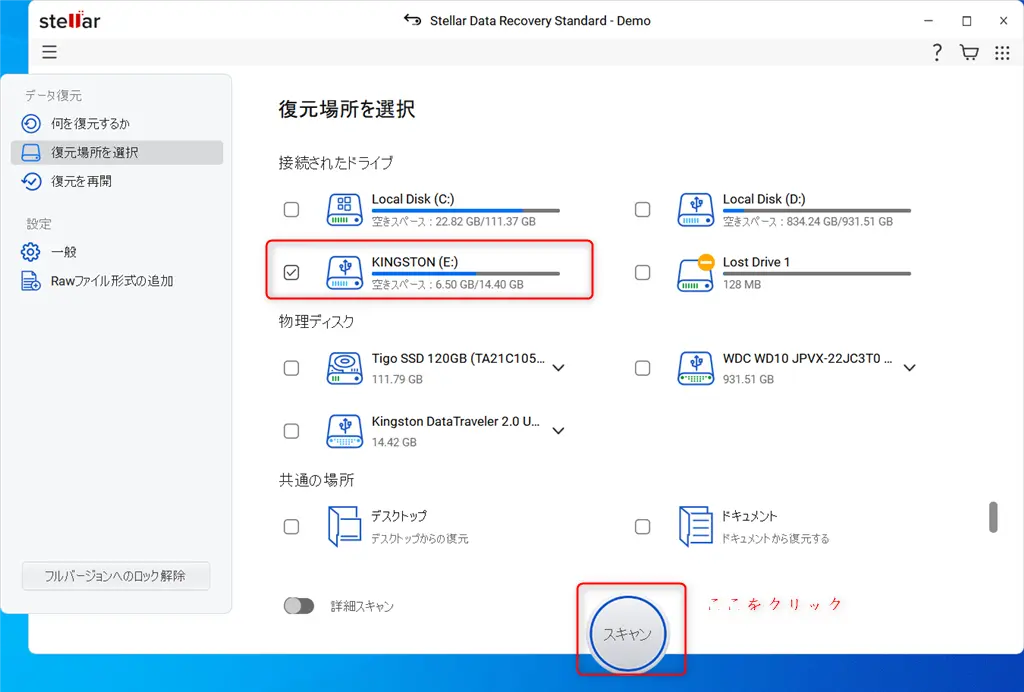Open the 復元を再開 recovery resume section

(x=30, y=181)
